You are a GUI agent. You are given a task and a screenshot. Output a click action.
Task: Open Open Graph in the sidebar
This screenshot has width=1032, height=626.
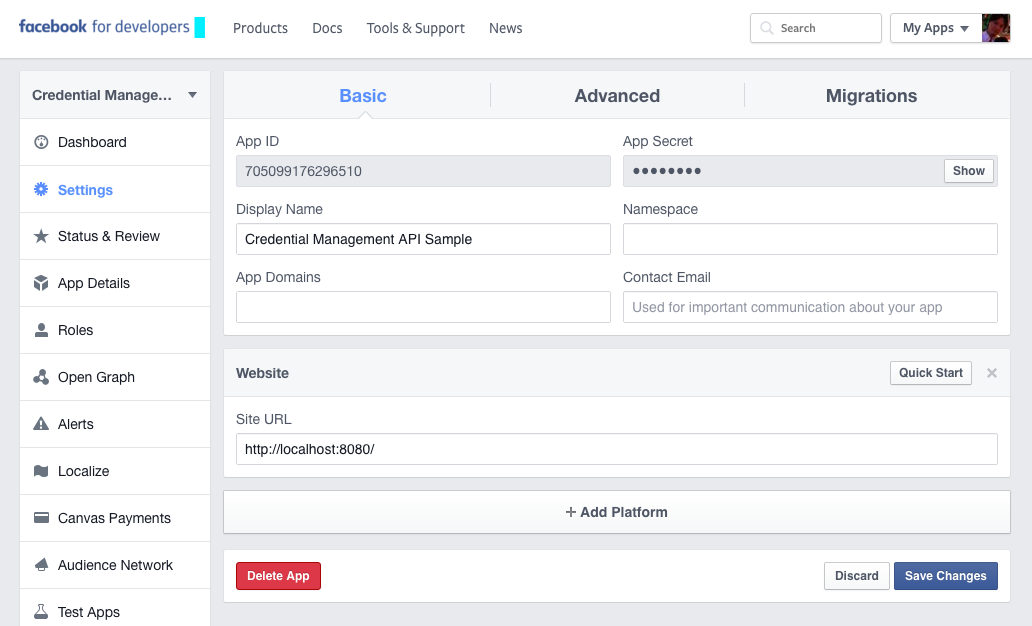coord(115,377)
